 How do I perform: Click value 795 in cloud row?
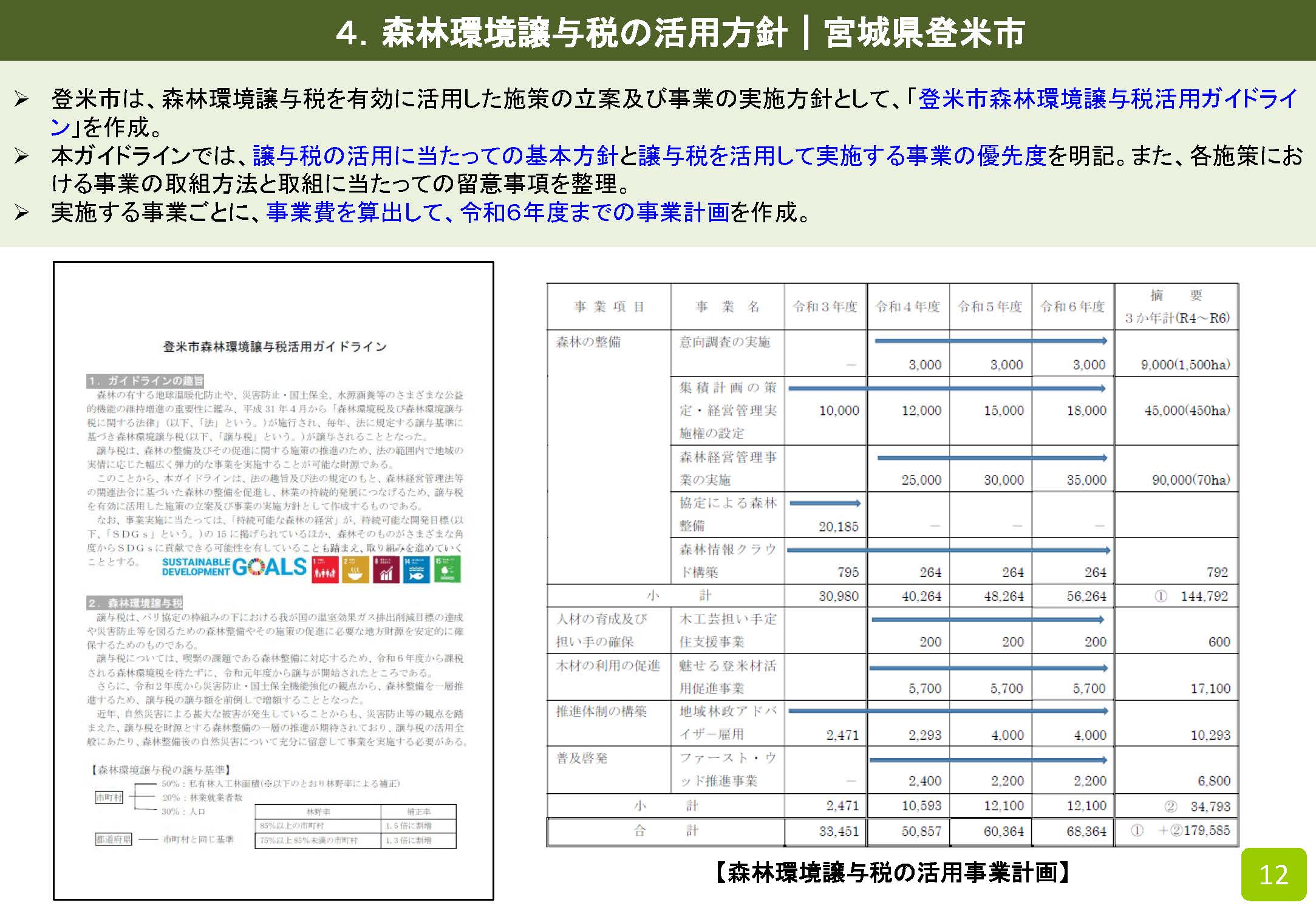pos(848,572)
